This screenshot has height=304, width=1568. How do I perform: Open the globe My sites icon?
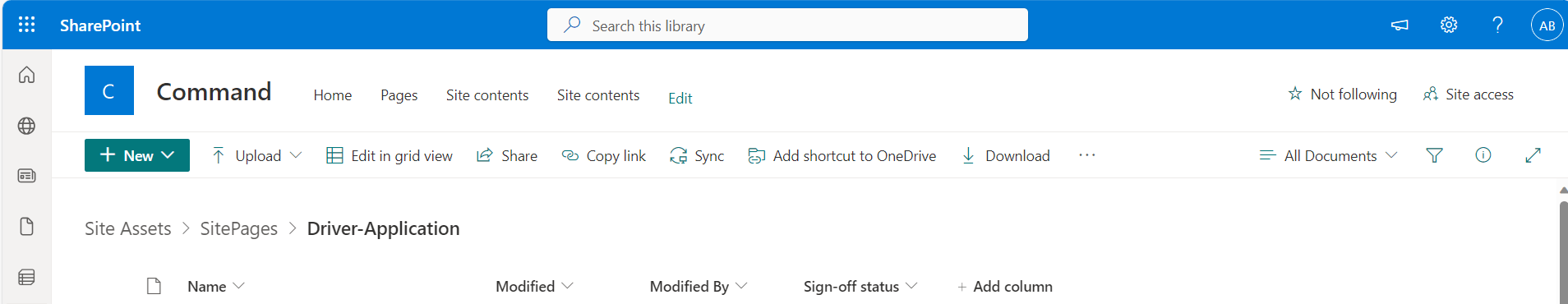(x=26, y=126)
